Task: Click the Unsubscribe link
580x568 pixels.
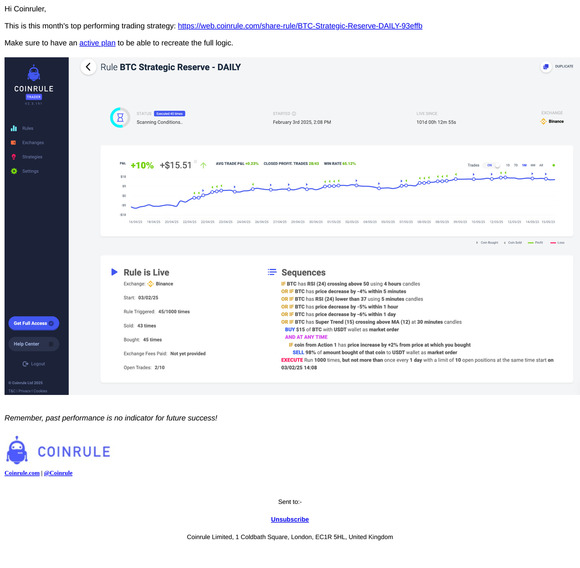Action: tap(290, 520)
